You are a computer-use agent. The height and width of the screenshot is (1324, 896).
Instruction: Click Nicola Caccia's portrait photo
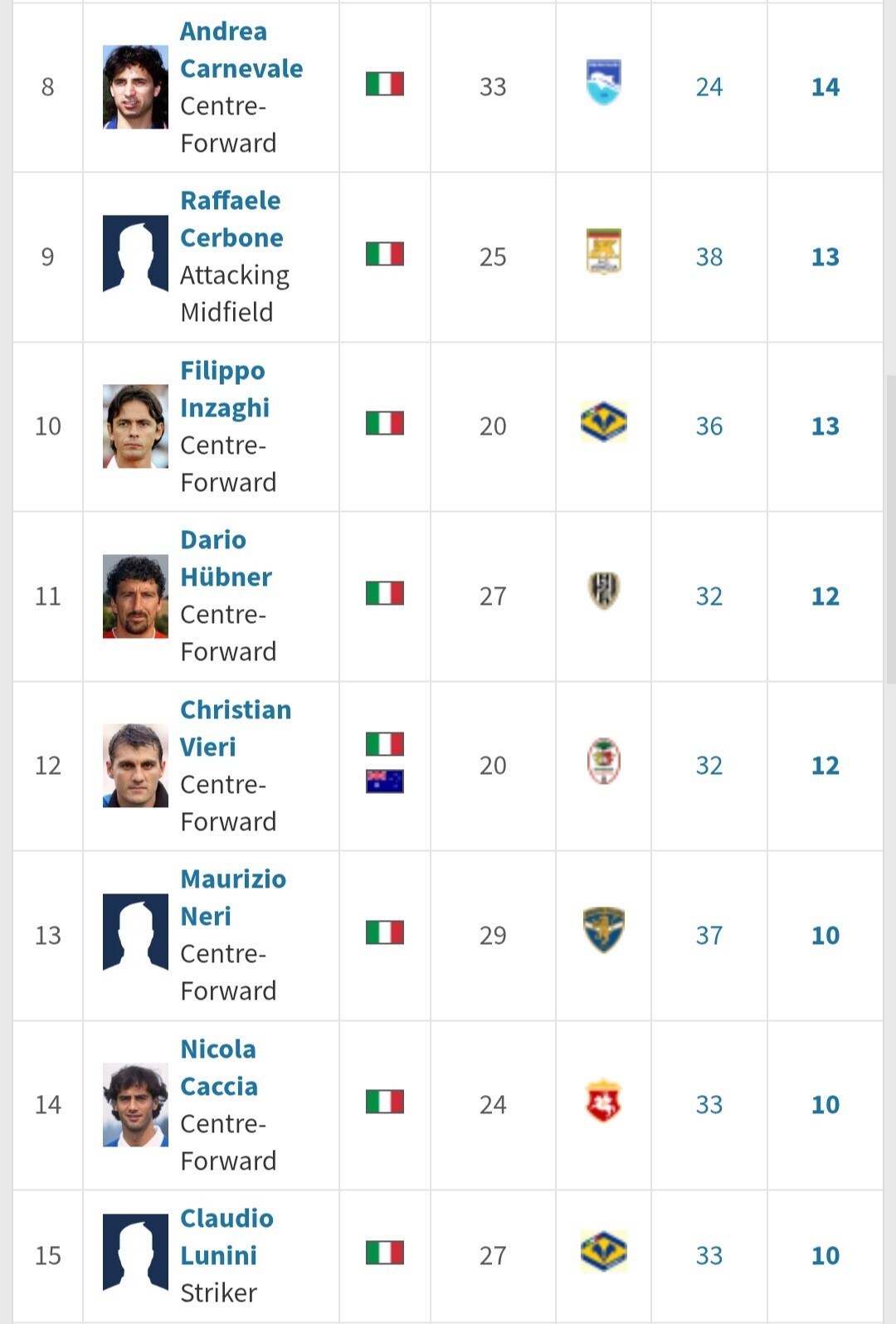click(135, 1105)
